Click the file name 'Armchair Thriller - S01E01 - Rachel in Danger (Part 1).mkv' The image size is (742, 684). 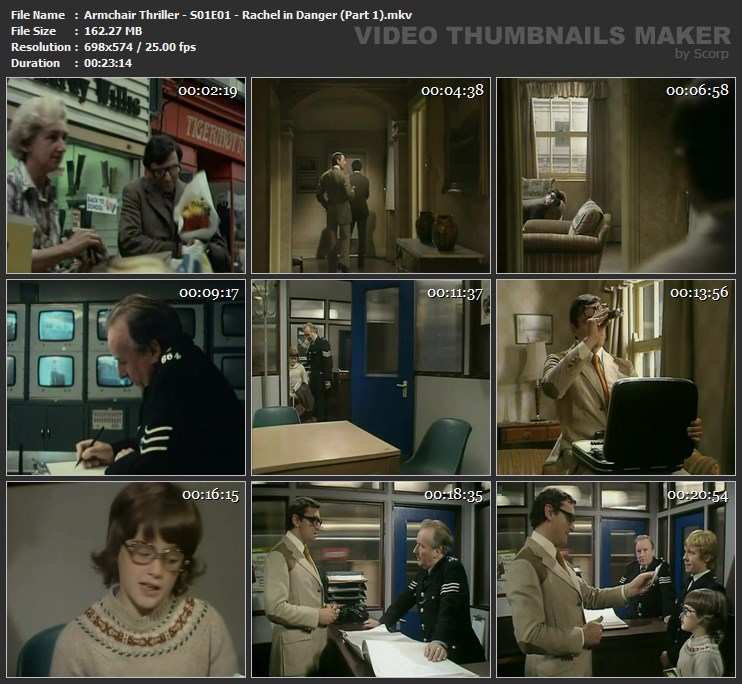tap(248, 15)
